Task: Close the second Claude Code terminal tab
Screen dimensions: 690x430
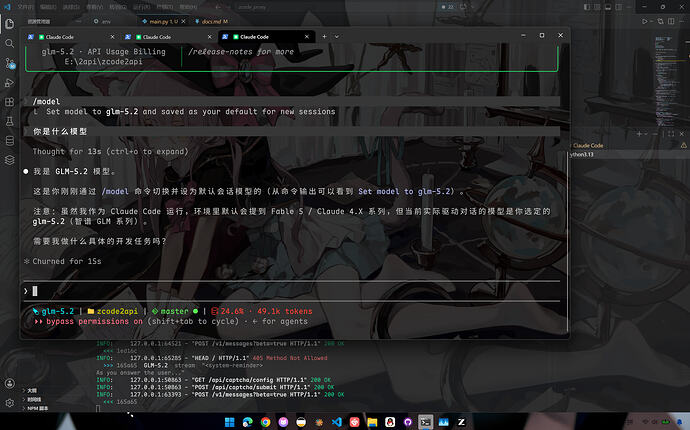Action: pos(209,37)
